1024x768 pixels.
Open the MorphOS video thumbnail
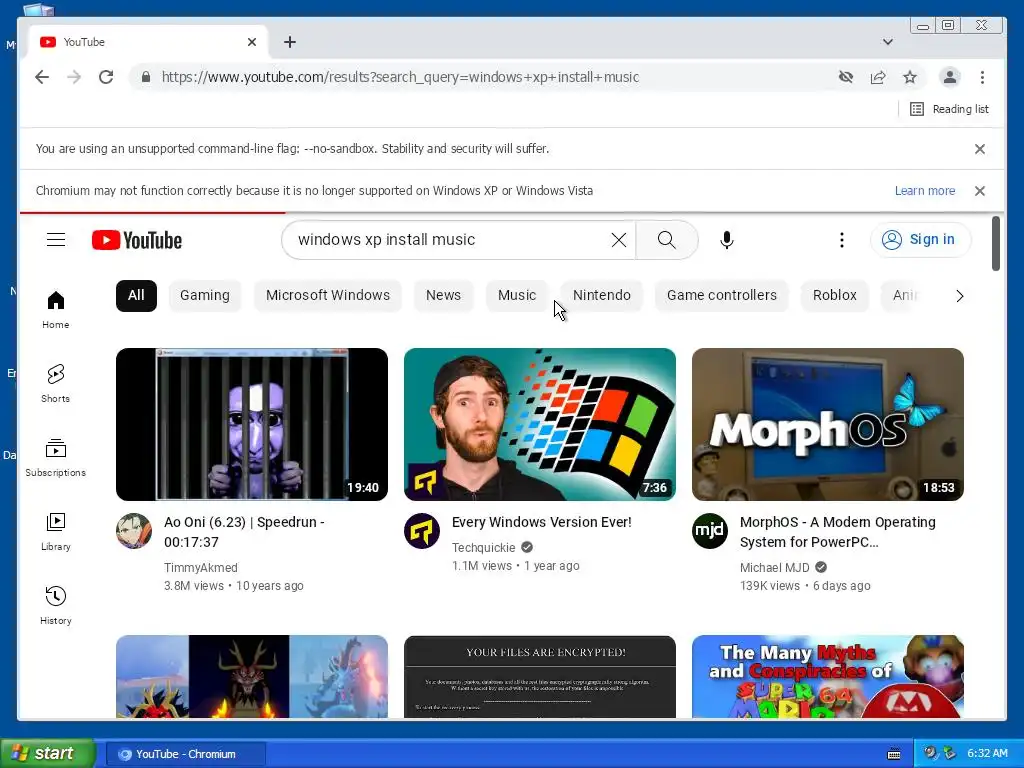(x=827, y=424)
